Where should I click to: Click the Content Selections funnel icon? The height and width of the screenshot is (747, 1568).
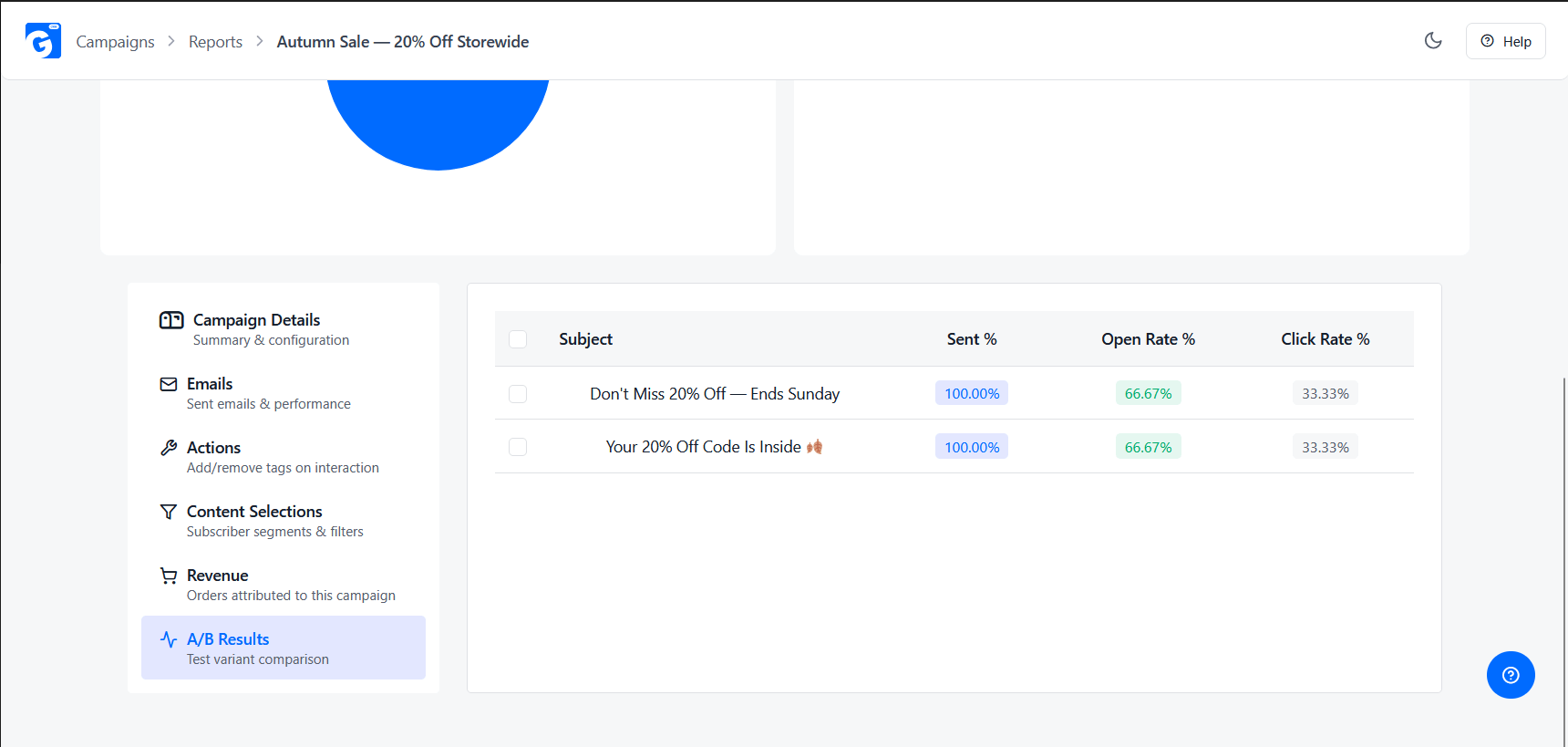coord(169,512)
